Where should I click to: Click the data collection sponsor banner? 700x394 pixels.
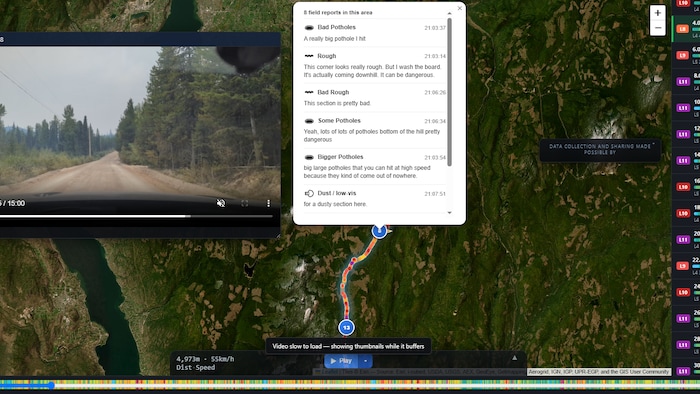click(x=600, y=149)
